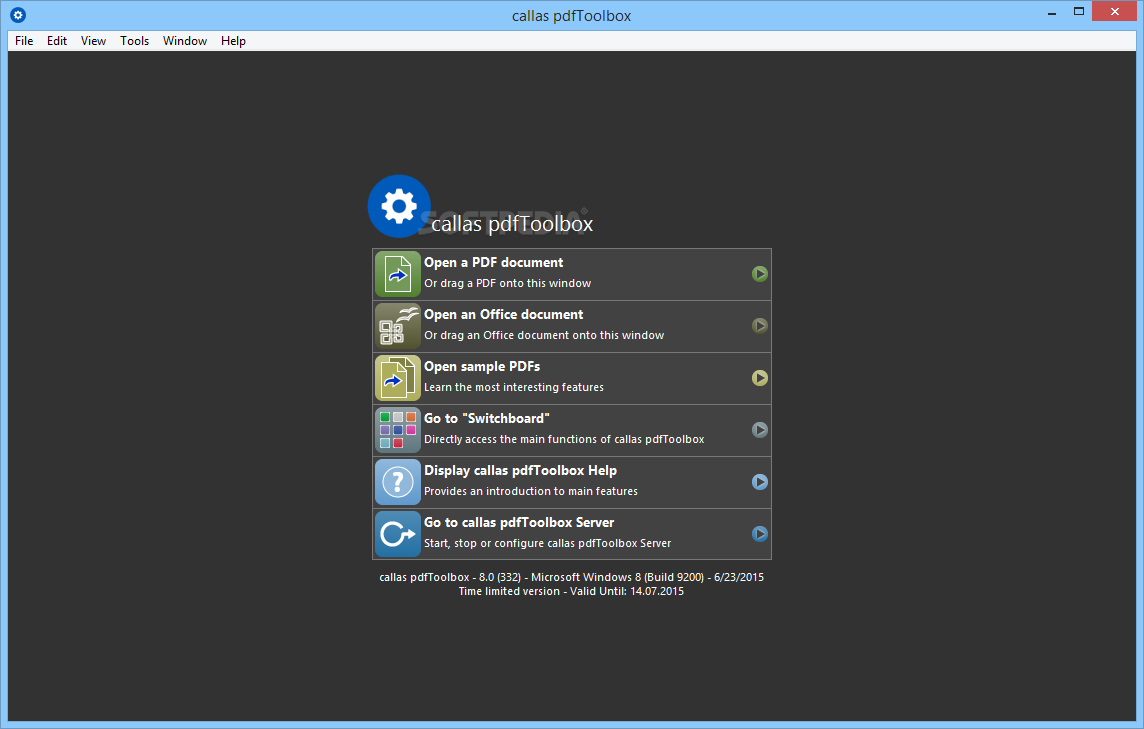Viewport: 1144px width, 729px height.
Task: Click the question mark Help icon
Action: click(x=398, y=482)
